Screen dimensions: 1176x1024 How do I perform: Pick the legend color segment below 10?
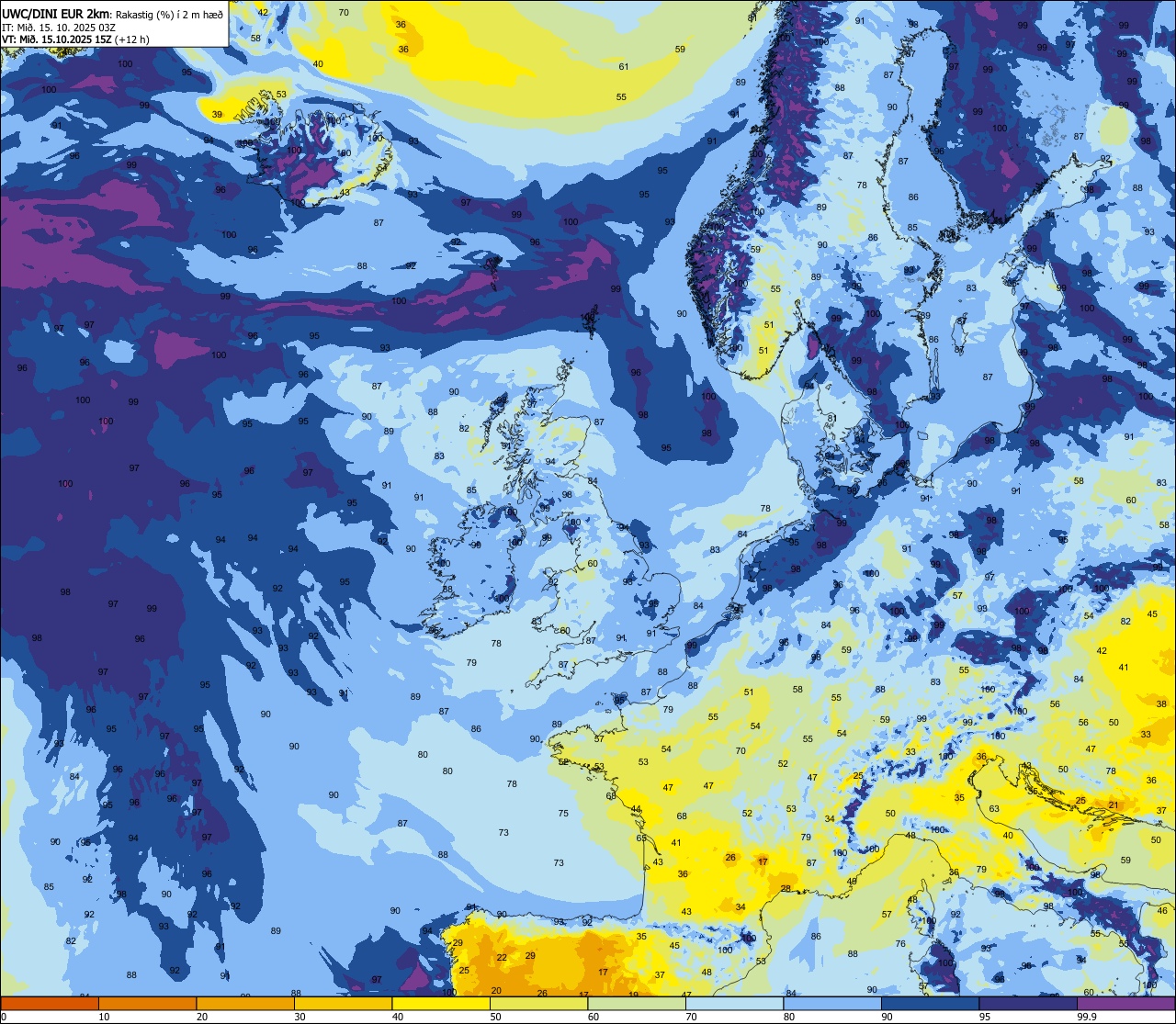coord(50,1003)
